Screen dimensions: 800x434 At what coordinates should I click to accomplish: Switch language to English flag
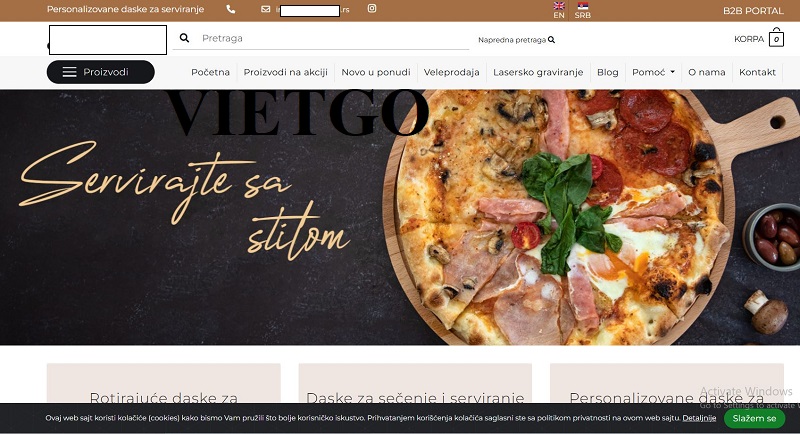(559, 9)
